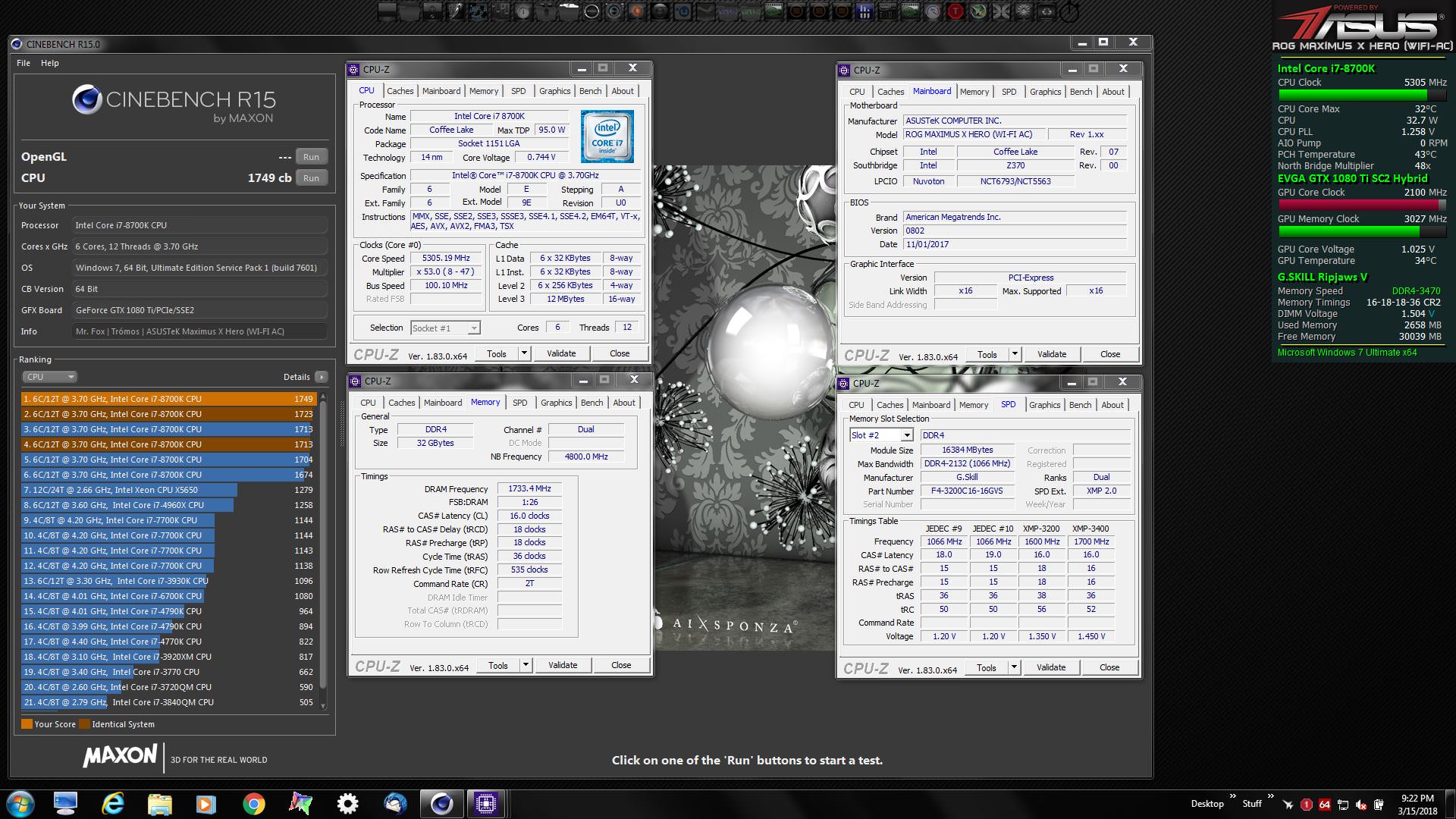Screen dimensions: 1456x819
Task: Expand Tools dropdown arrow in CPU-Z Mainboard window
Action: coord(1015,354)
